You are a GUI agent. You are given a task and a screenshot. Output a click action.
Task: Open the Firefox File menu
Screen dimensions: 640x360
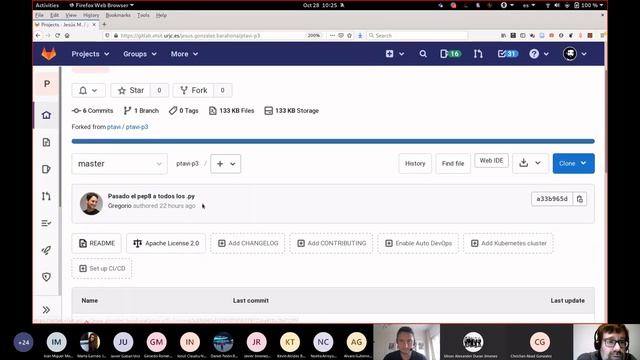click(39, 15)
